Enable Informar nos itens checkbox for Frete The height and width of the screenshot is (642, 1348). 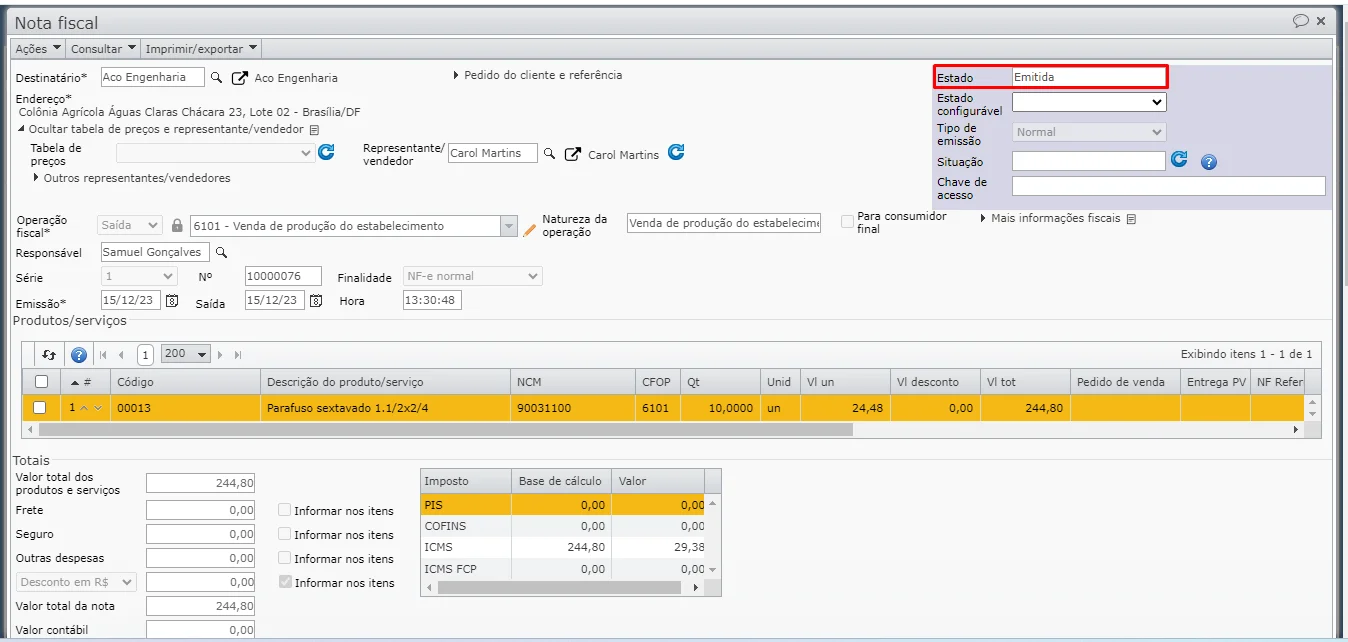click(x=285, y=510)
